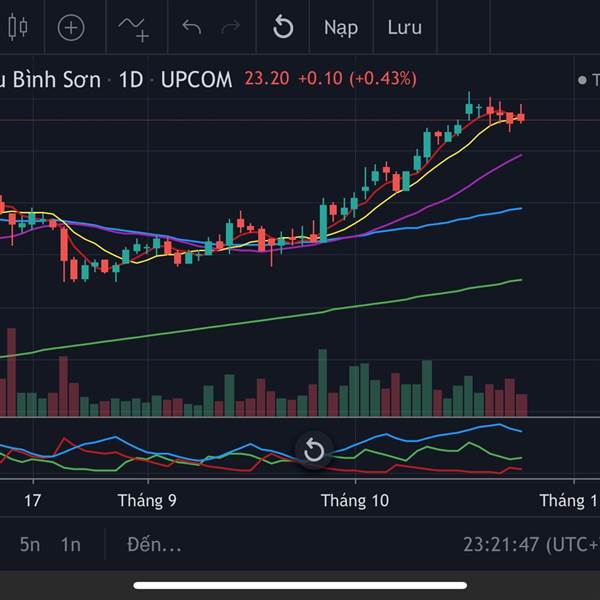Click the 17 date axis label
This screenshot has height=600, width=600.
pyautogui.click(x=32, y=501)
